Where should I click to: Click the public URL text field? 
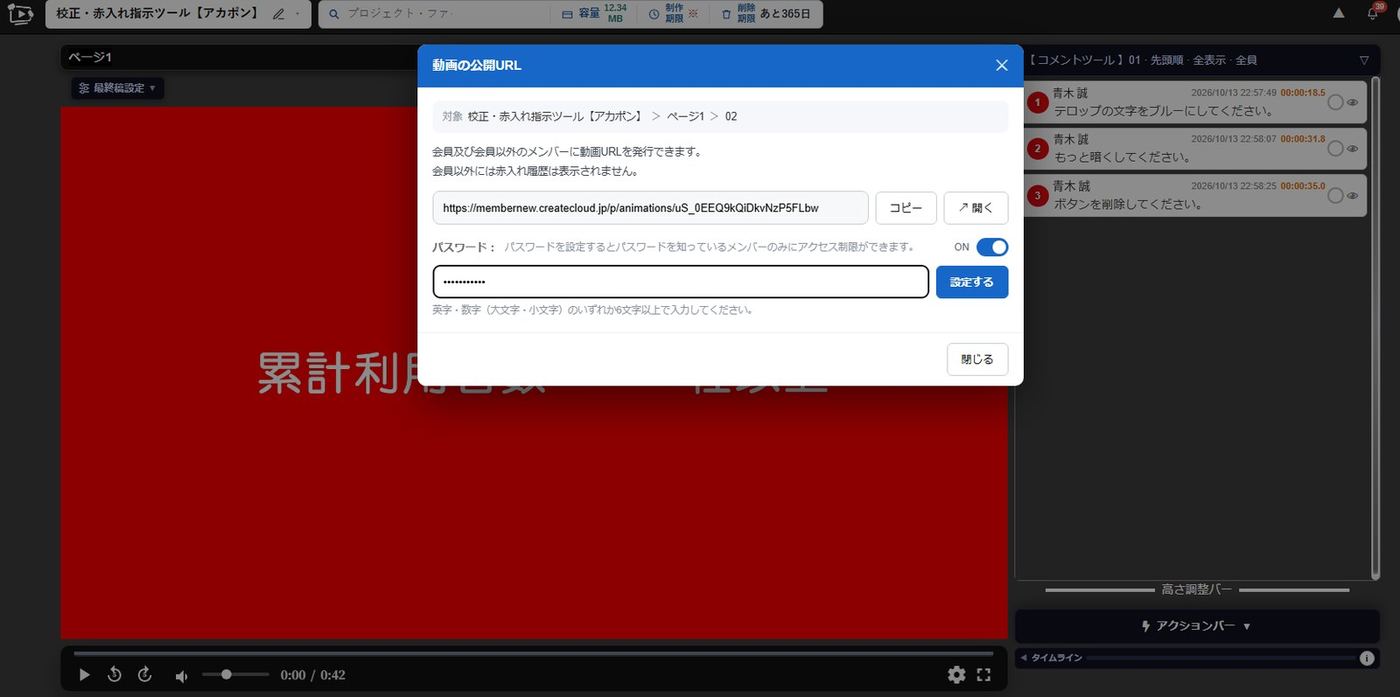(x=650, y=208)
